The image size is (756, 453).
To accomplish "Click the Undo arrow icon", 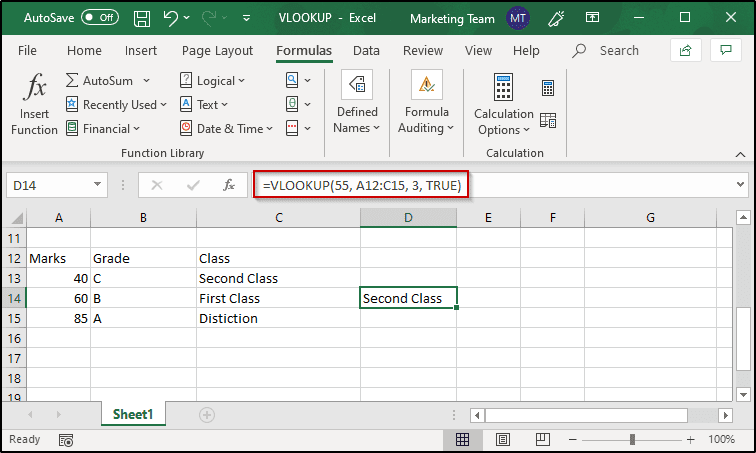I will pos(171,18).
